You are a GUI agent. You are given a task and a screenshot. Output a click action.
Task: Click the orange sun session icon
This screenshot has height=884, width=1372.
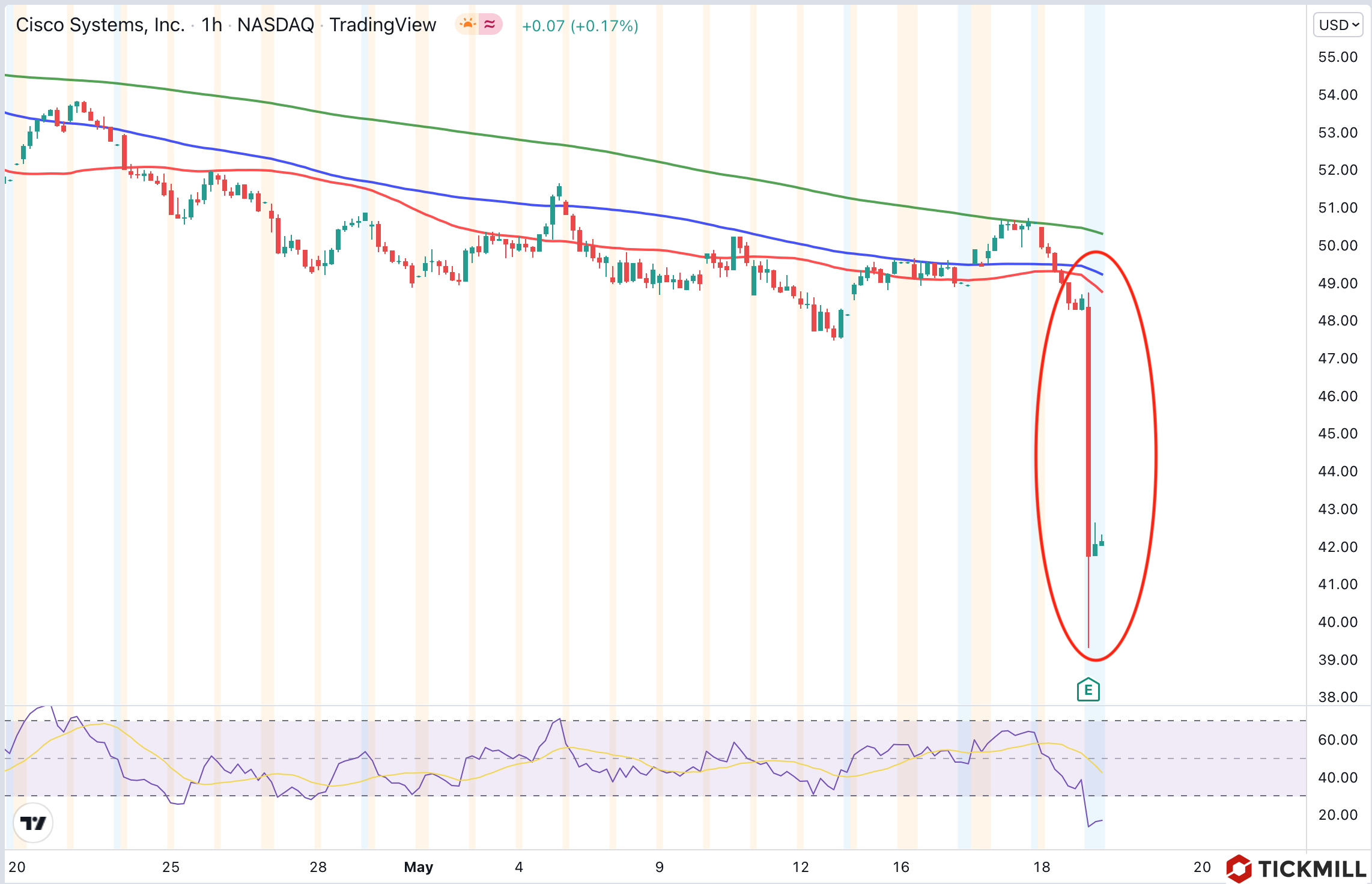[467, 25]
